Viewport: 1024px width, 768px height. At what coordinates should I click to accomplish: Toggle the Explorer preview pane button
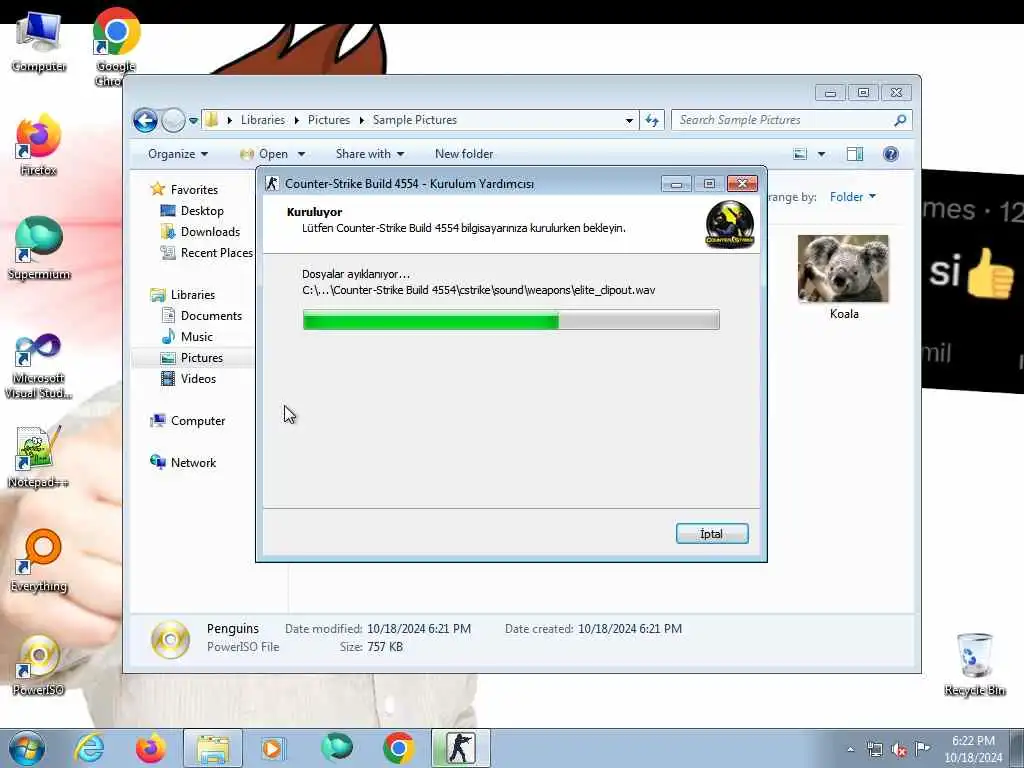(x=855, y=154)
